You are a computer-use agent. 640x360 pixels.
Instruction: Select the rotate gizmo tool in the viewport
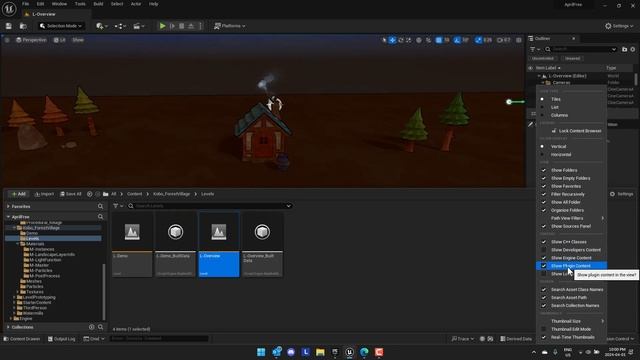(x=400, y=40)
